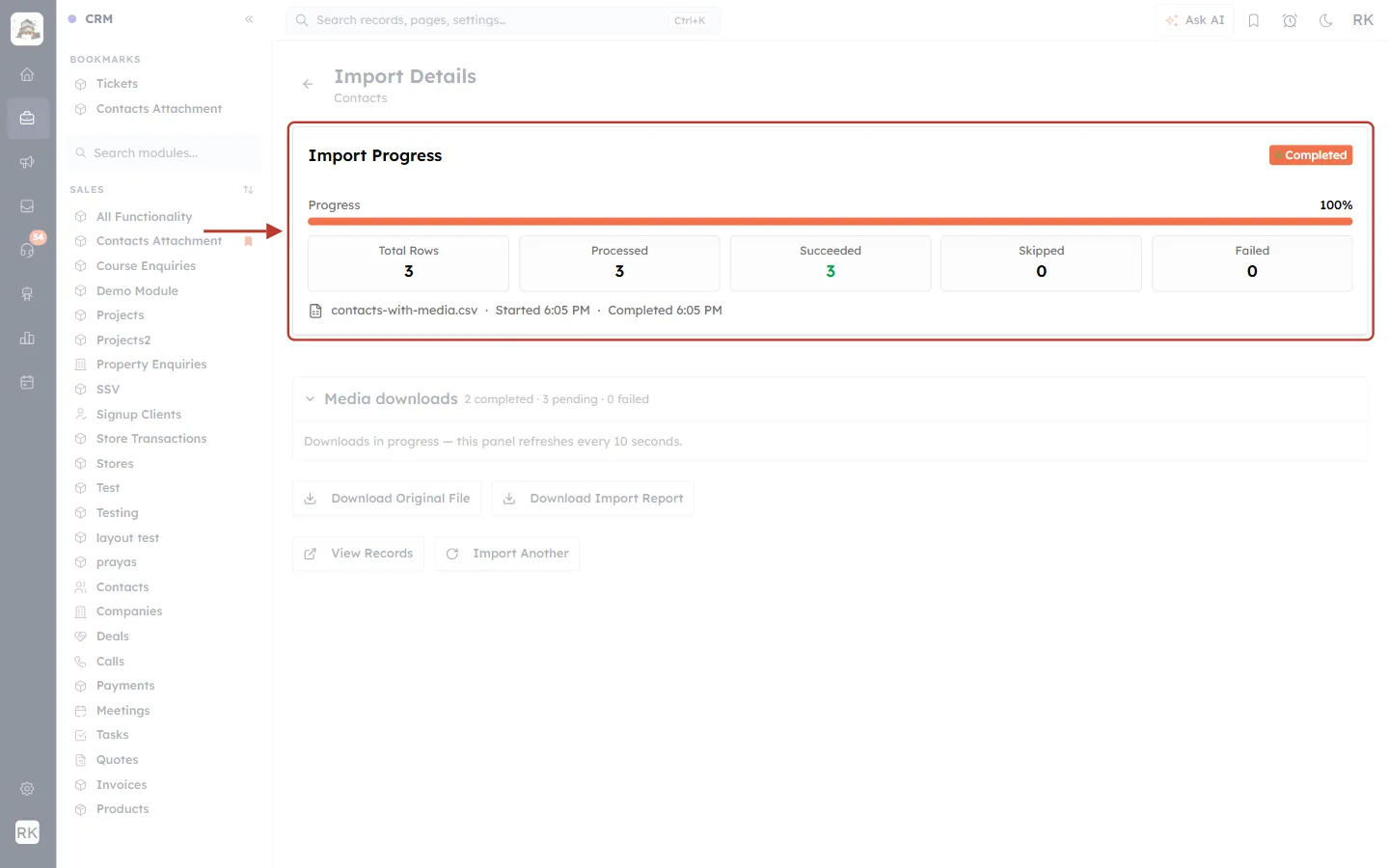The height and width of the screenshot is (868, 1389).
Task: Click the Failed count card
Action: point(1252,262)
